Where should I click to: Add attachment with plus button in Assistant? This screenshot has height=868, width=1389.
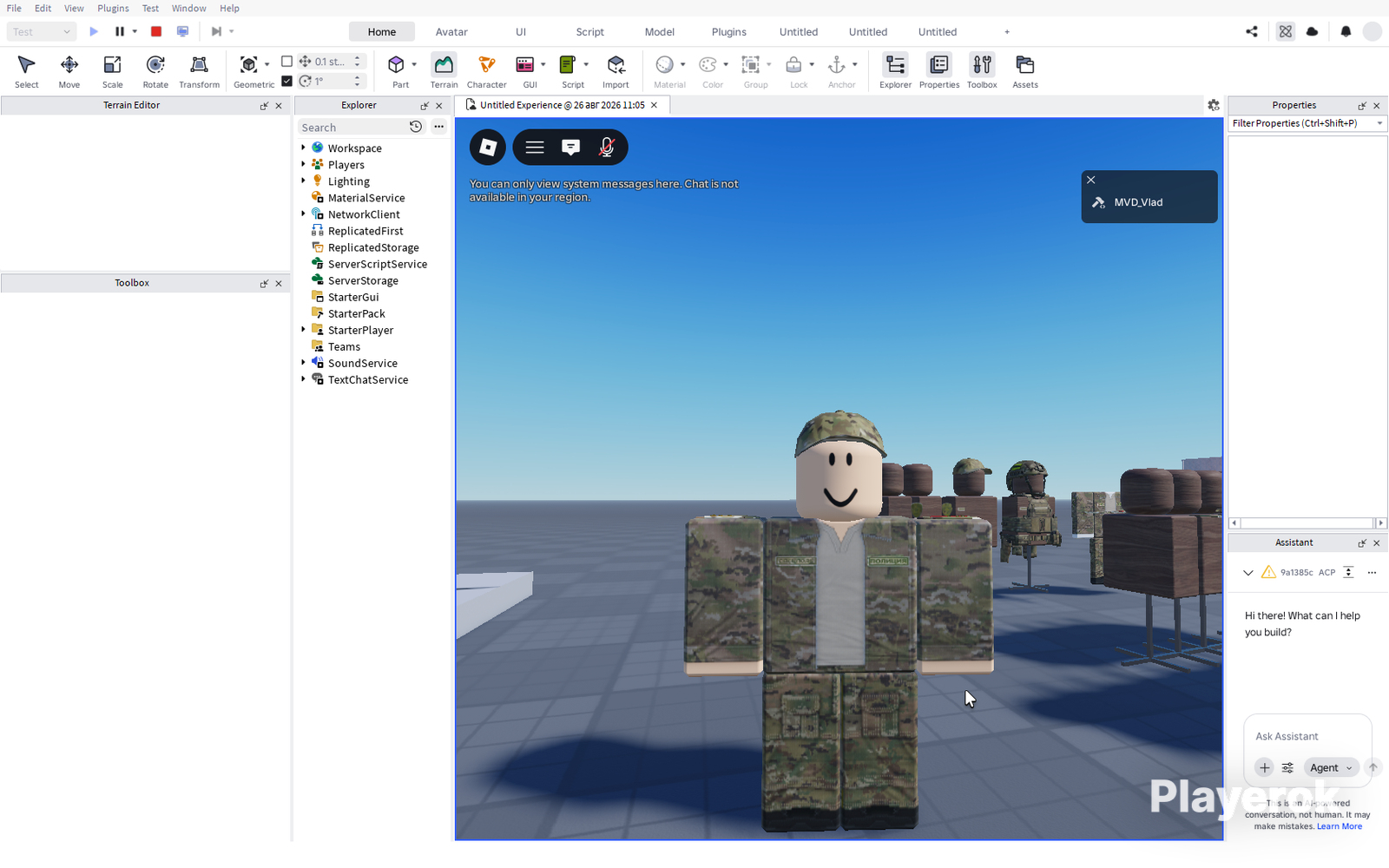(x=1265, y=767)
